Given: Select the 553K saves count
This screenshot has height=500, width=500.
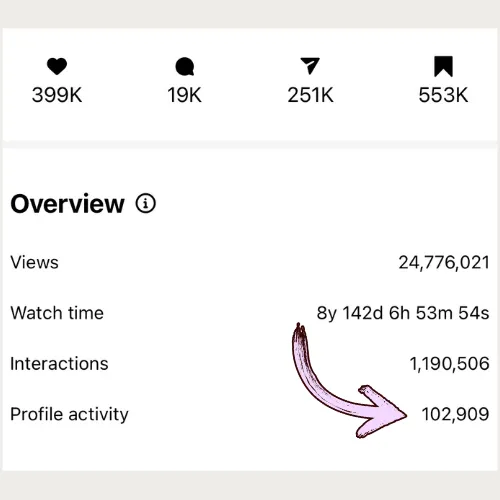Looking at the screenshot, I should click(443, 95).
